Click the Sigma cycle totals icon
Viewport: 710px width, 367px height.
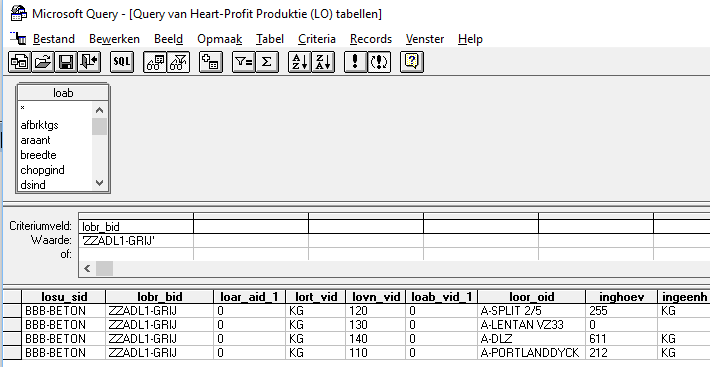pyautogui.click(x=267, y=62)
